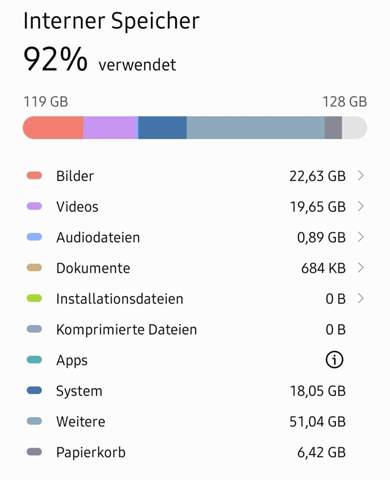Select the Papierkorb 6,42 GB entry
390x480 pixels.
click(x=195, y=452)
